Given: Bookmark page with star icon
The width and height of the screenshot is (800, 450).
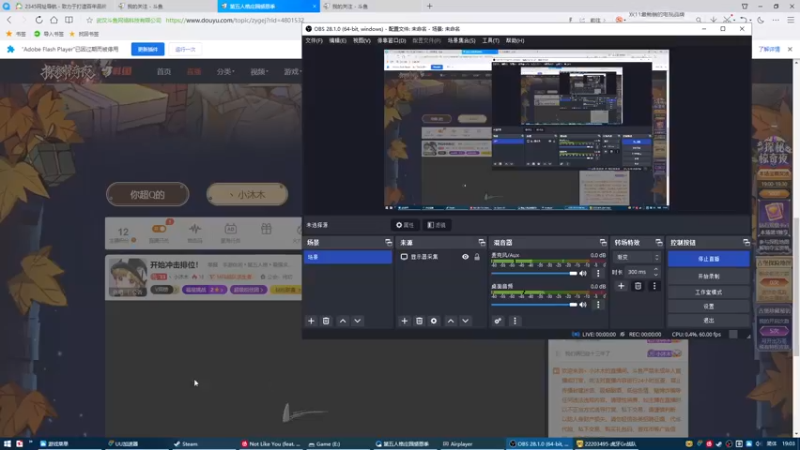Looking at the screenshot, I should click(x=89, y=20).
